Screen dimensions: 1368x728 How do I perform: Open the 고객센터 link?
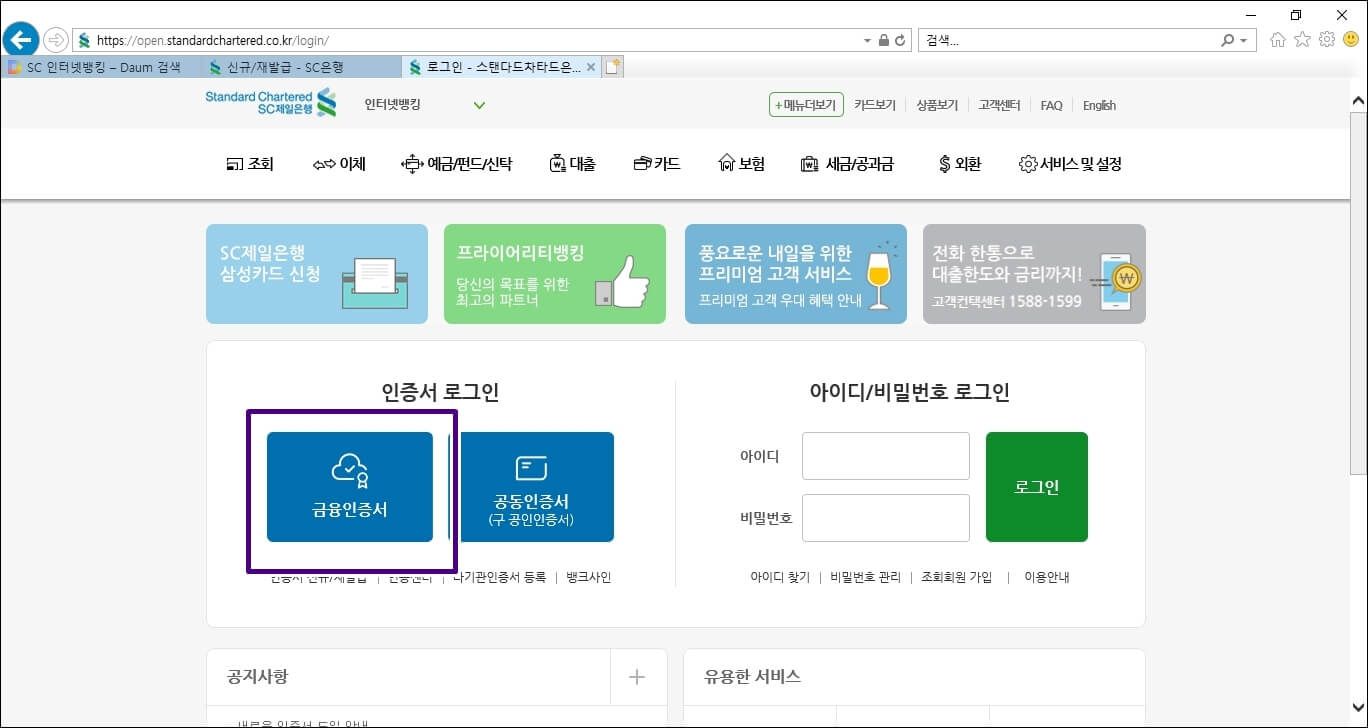999,105
